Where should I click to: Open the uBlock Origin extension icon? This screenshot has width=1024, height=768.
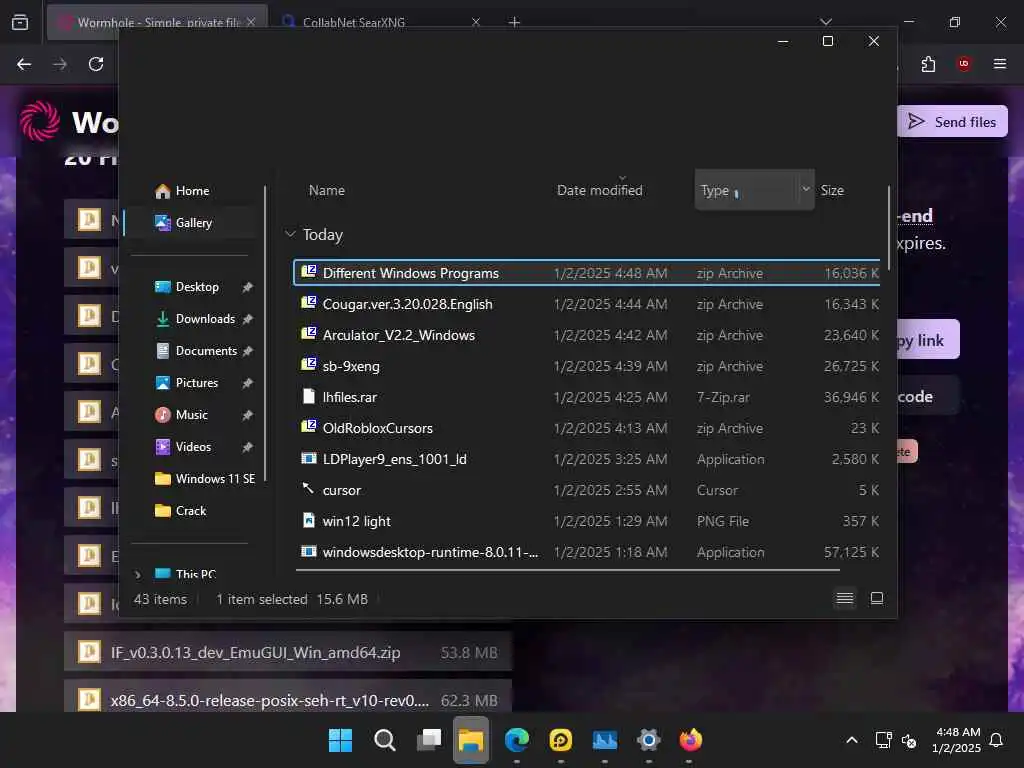coord(963,64)
